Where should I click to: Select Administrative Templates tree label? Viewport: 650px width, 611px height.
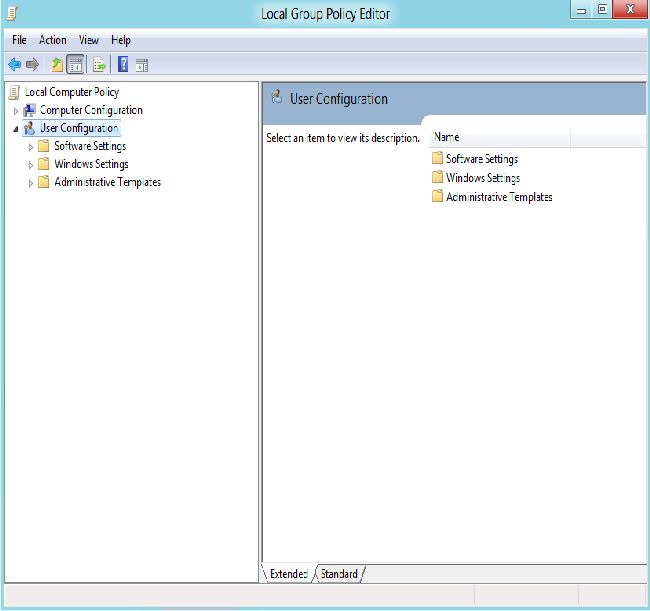click(107, 182)
